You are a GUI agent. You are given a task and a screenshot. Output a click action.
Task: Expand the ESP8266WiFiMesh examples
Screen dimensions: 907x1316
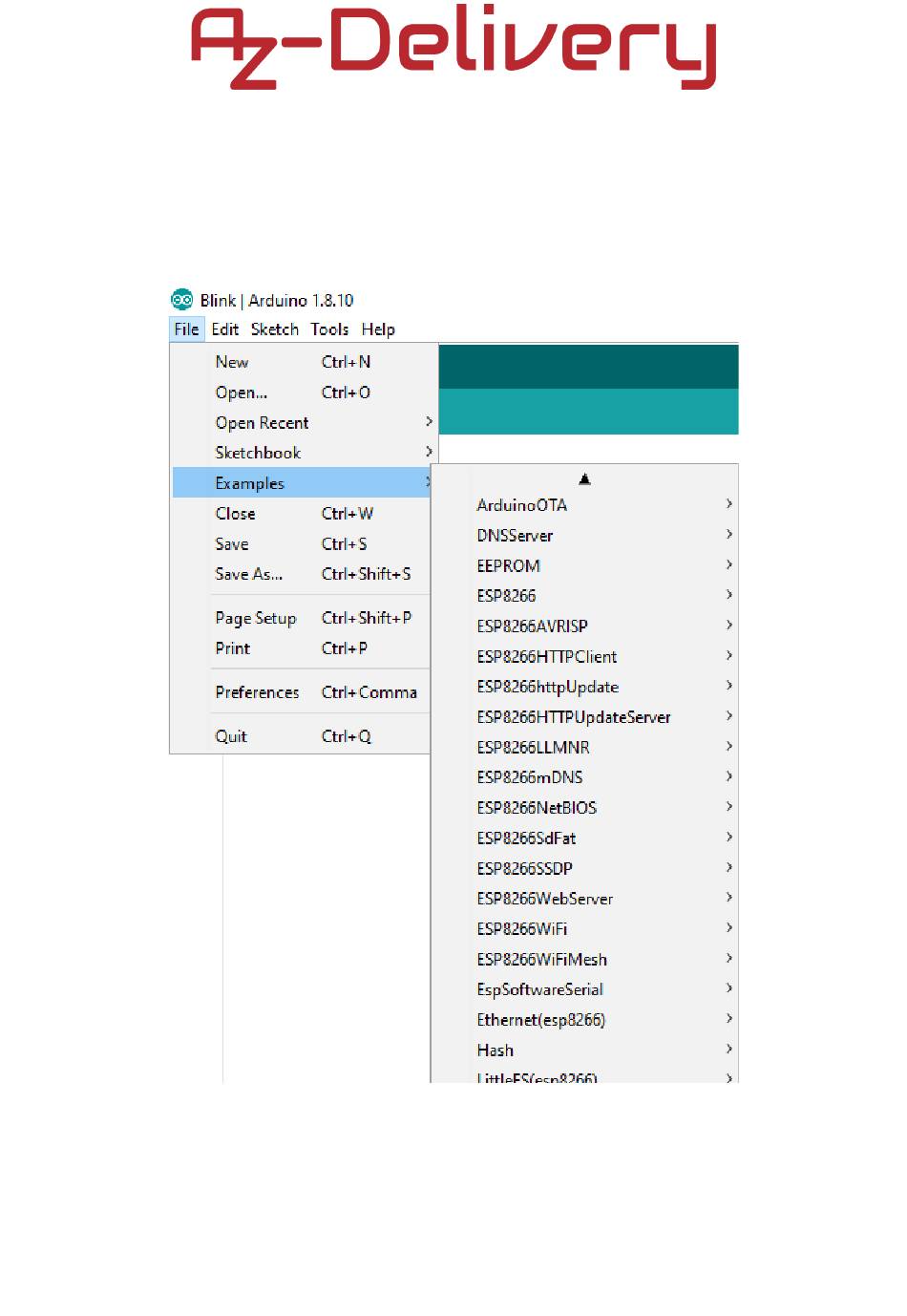coord(584,959)
